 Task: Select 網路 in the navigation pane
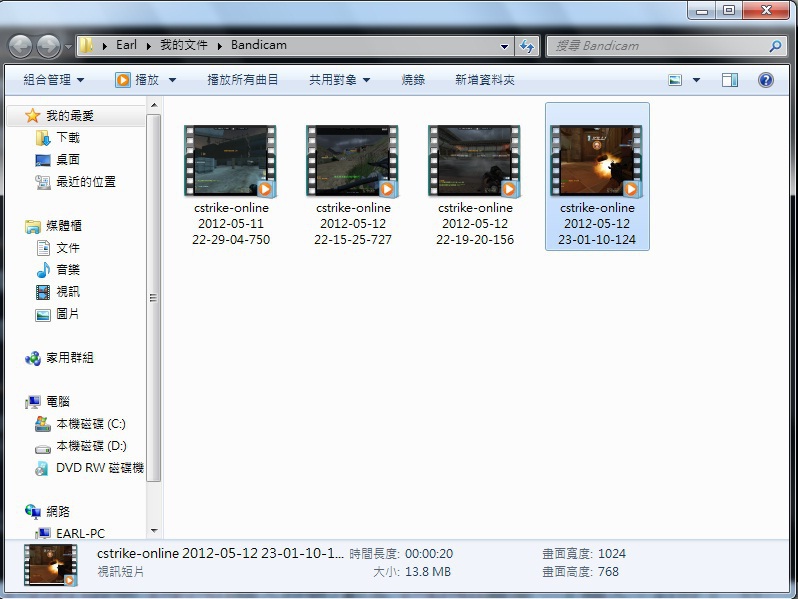point(58,511)
